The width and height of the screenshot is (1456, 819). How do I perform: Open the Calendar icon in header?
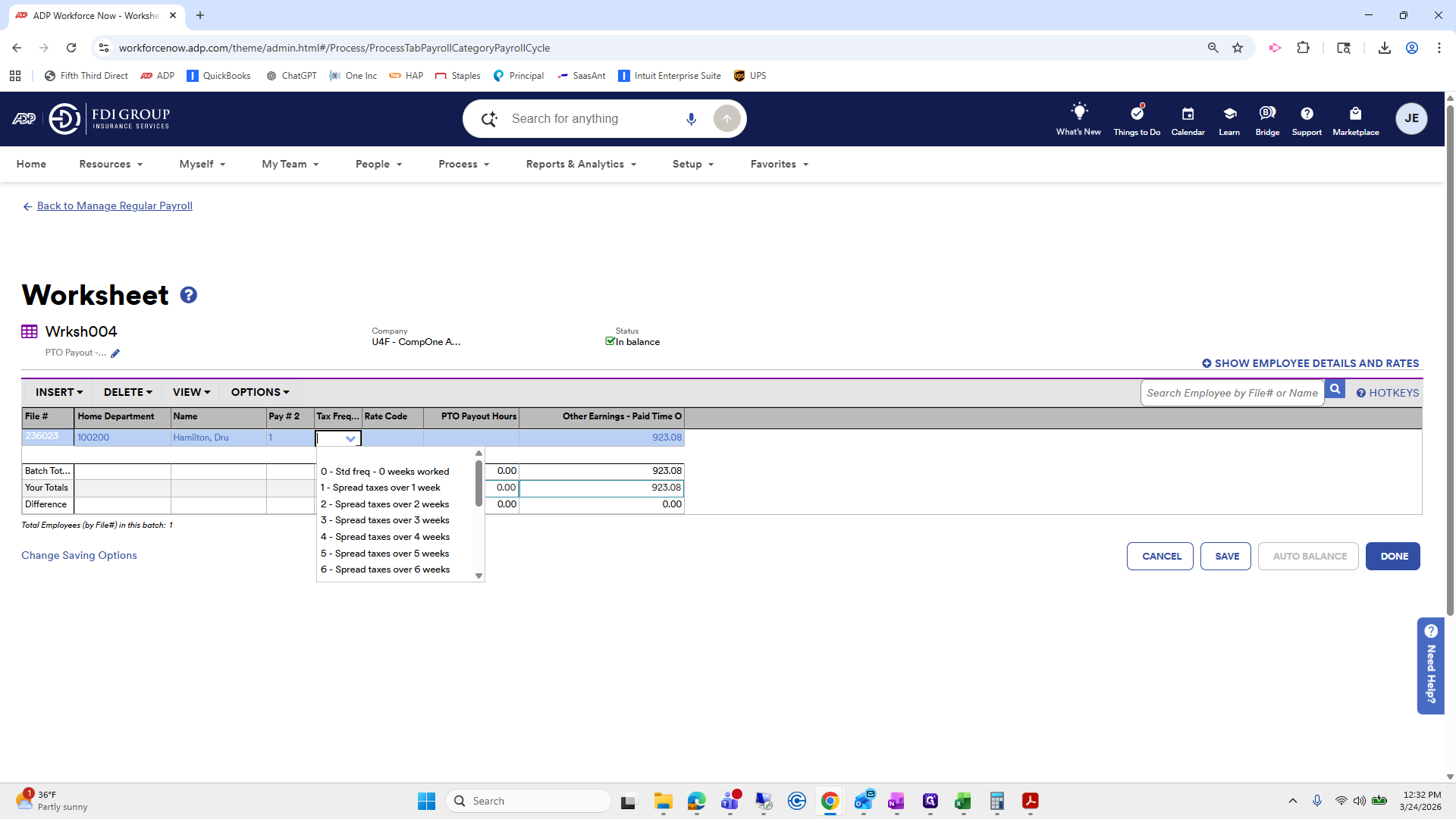[1188, 114]
